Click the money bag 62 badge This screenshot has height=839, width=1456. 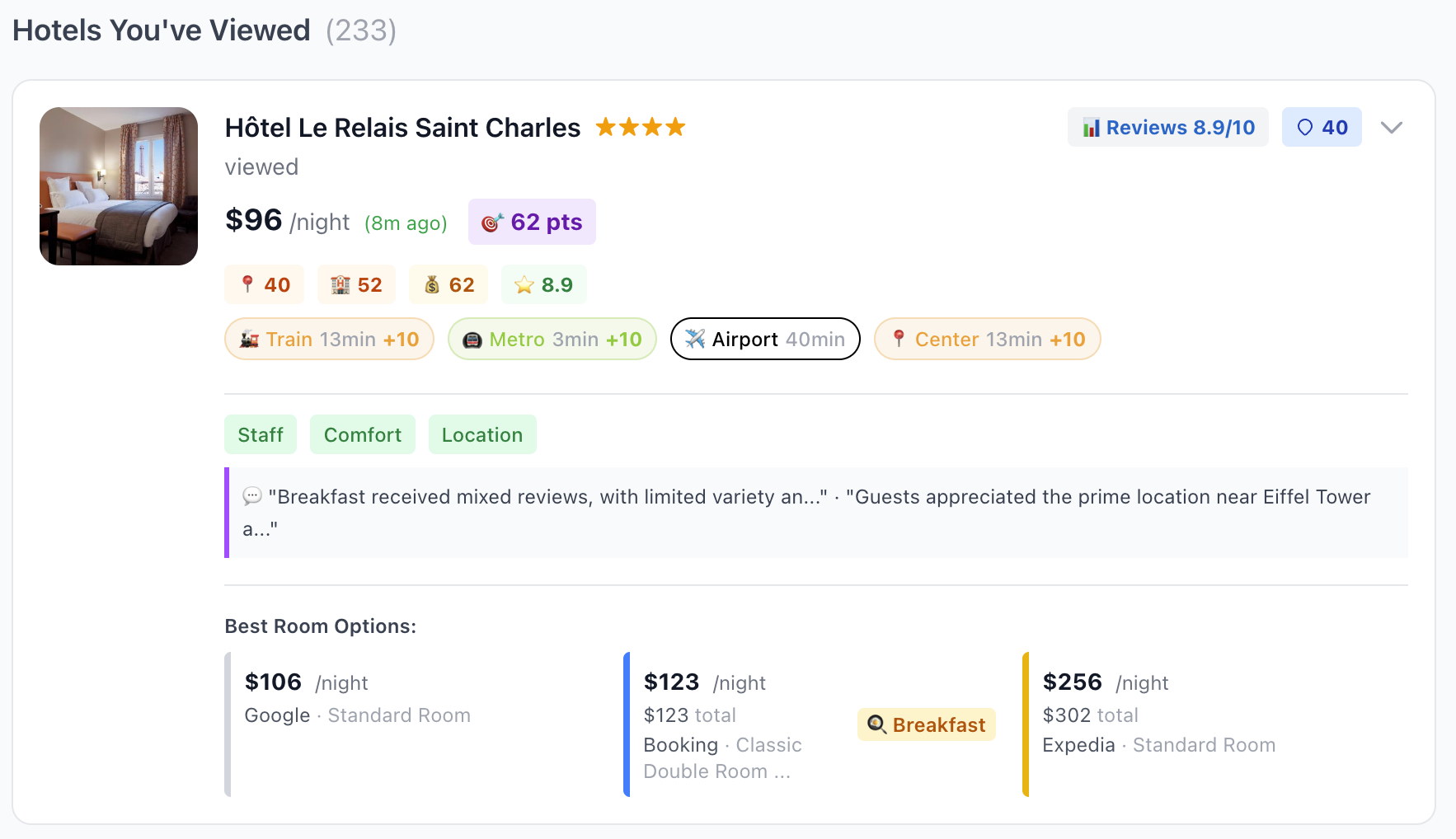point(448,284)
